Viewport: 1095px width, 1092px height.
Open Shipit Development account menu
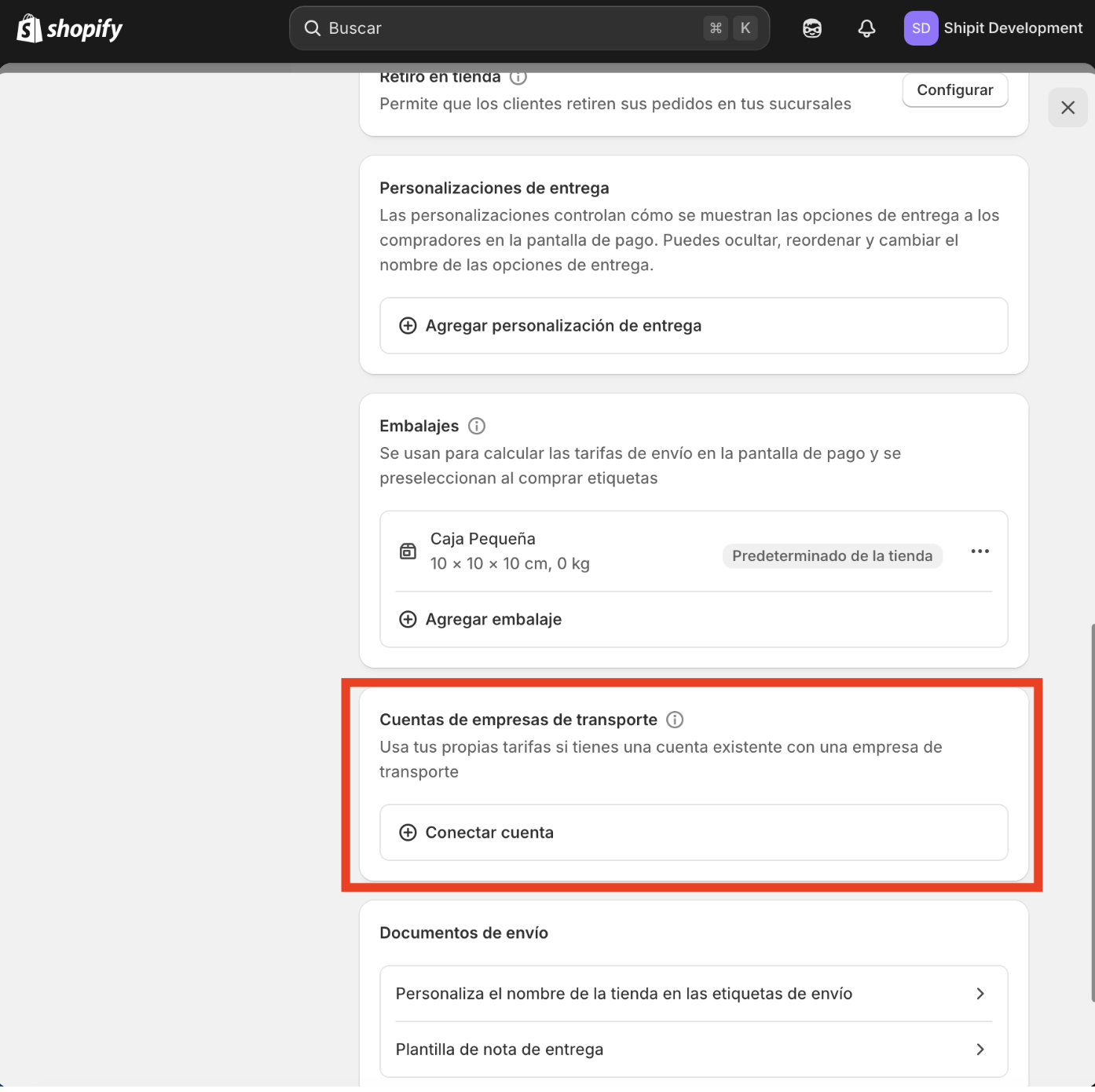coord(1013,28)
